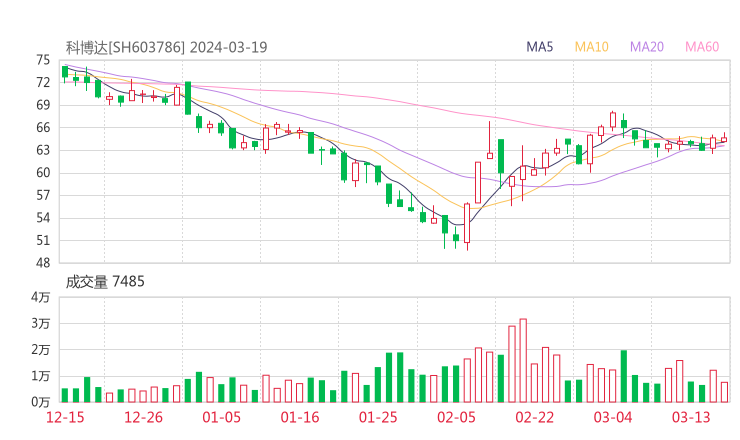Click the 3万 volume axis label

pos(41,323)
